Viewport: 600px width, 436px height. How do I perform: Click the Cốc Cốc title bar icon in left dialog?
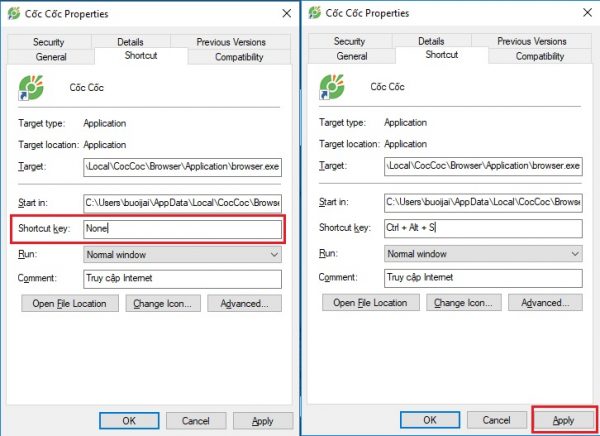pos(14,13)
